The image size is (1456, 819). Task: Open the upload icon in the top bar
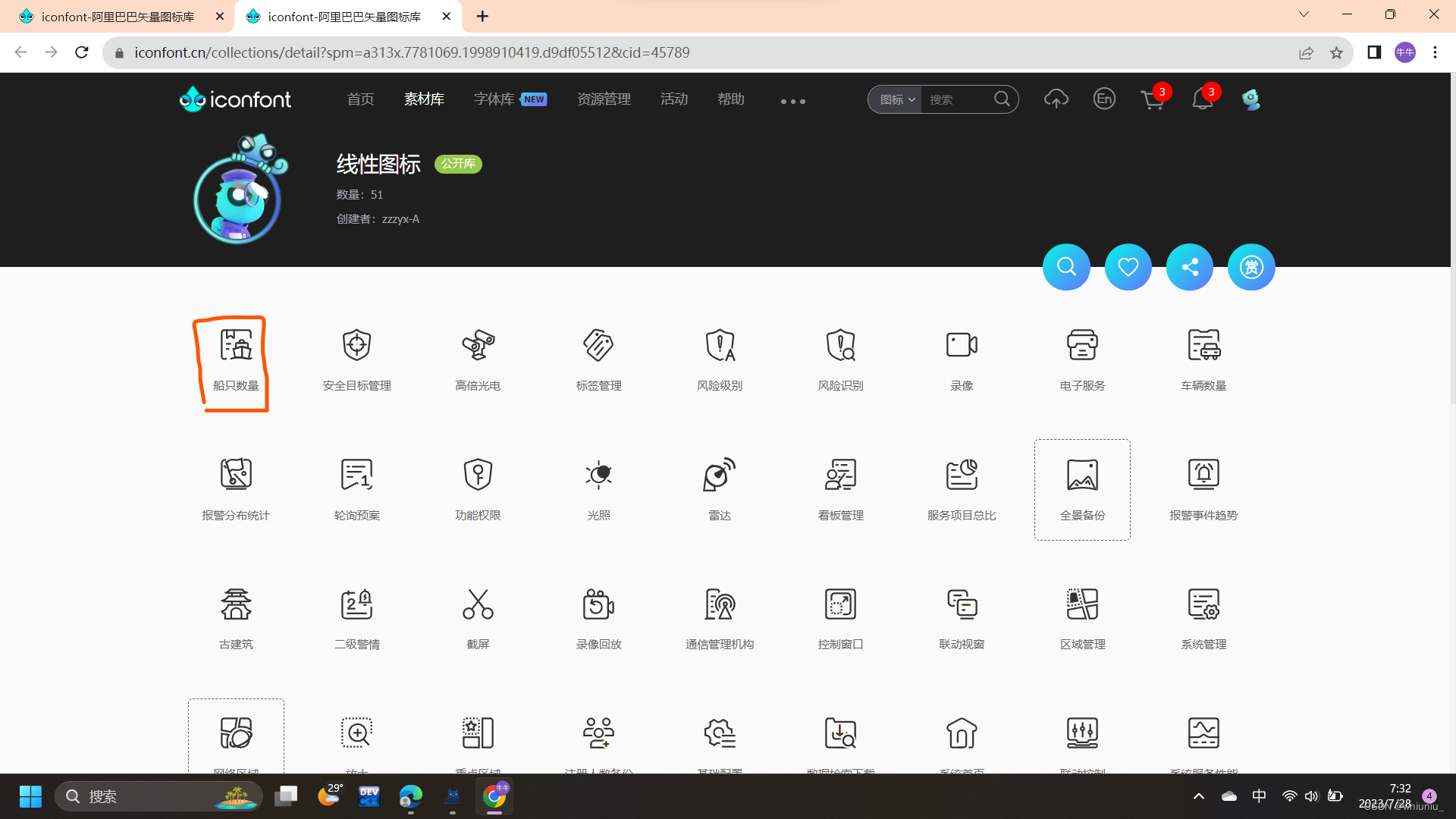(1056, 99)
